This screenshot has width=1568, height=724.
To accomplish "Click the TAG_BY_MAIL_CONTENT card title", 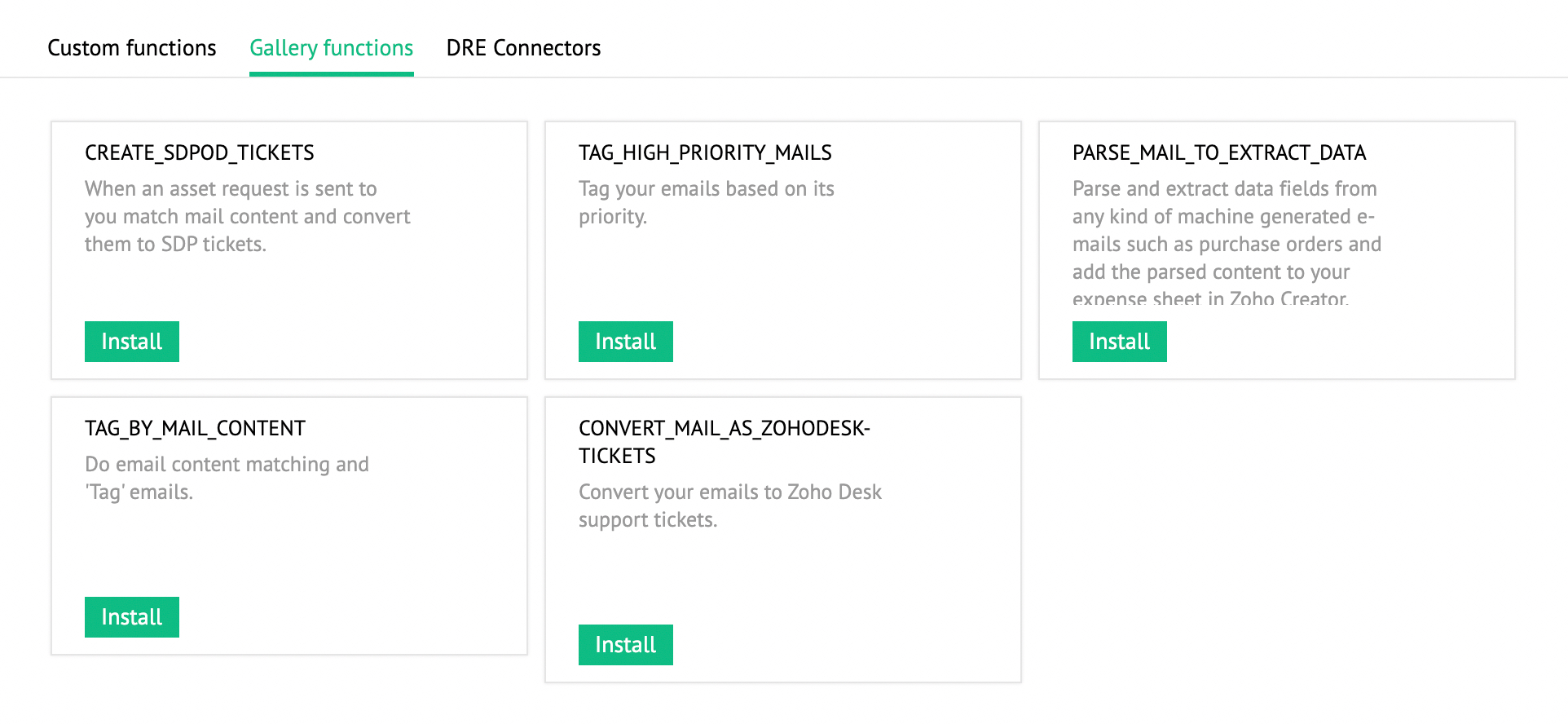I will point(195,429).
